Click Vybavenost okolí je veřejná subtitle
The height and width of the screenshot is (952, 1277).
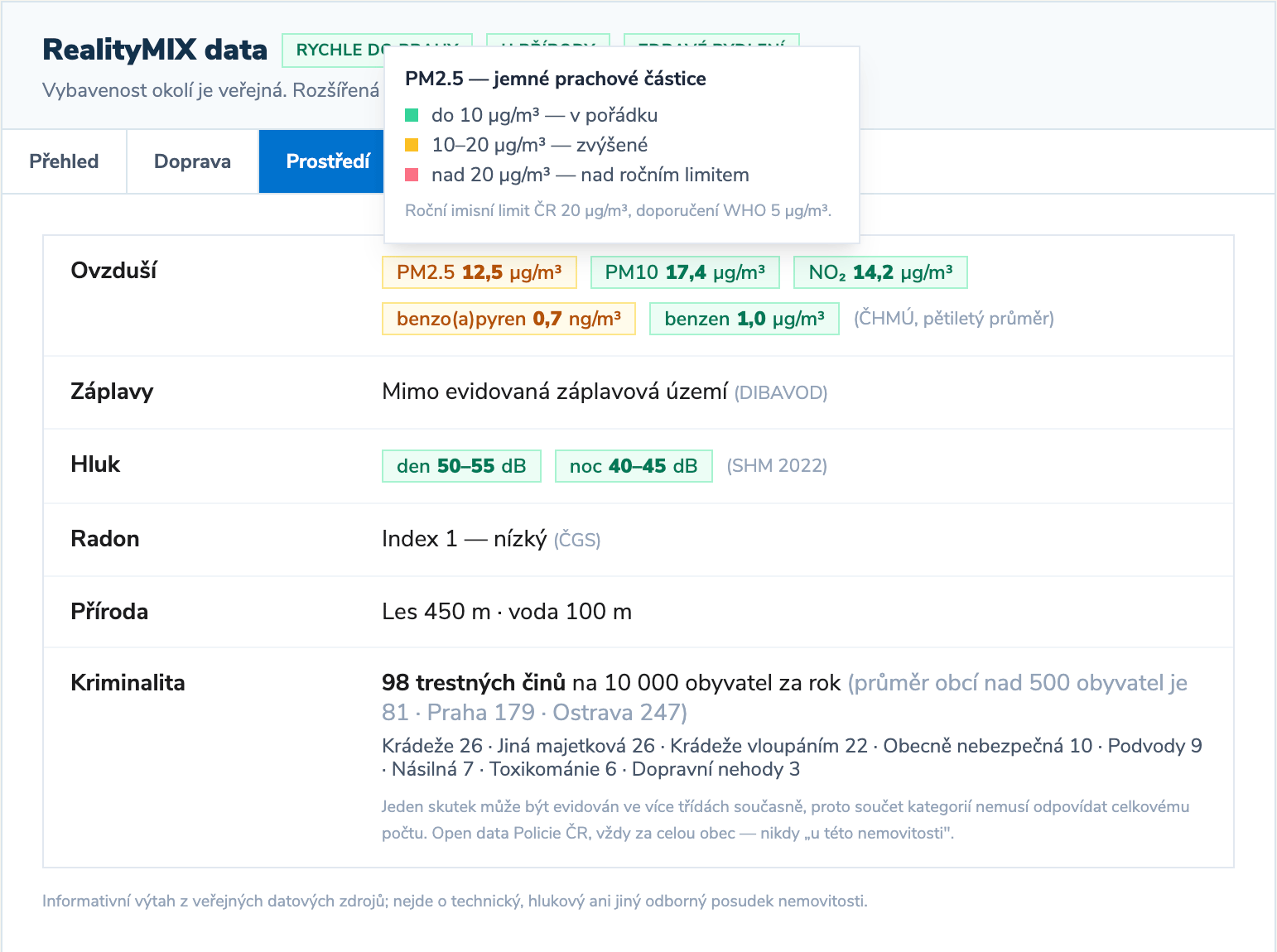211,90
